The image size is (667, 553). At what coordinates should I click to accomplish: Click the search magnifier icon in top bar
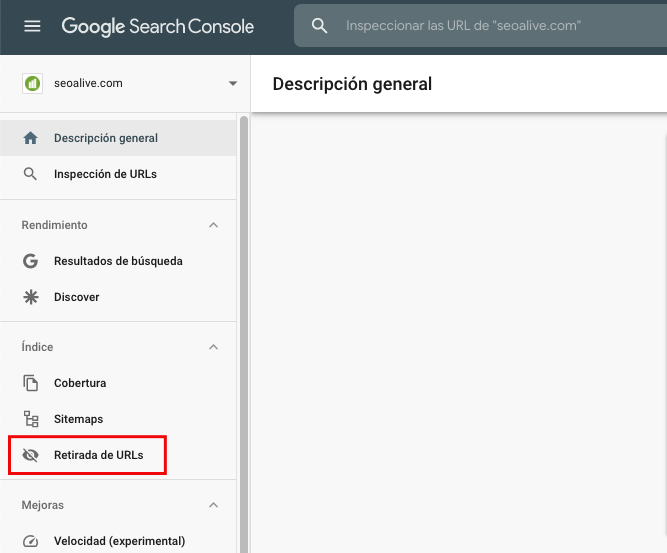320,26
